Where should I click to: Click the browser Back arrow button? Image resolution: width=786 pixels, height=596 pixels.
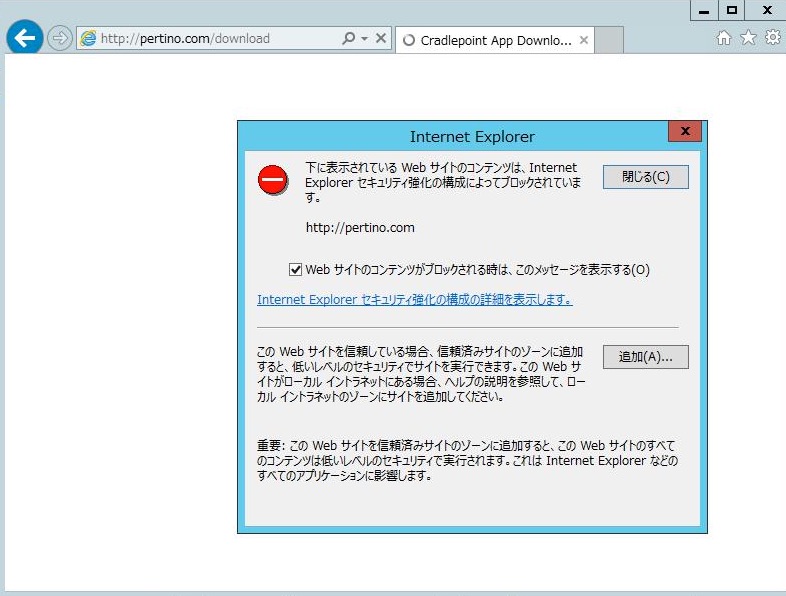tap(25, 38)
